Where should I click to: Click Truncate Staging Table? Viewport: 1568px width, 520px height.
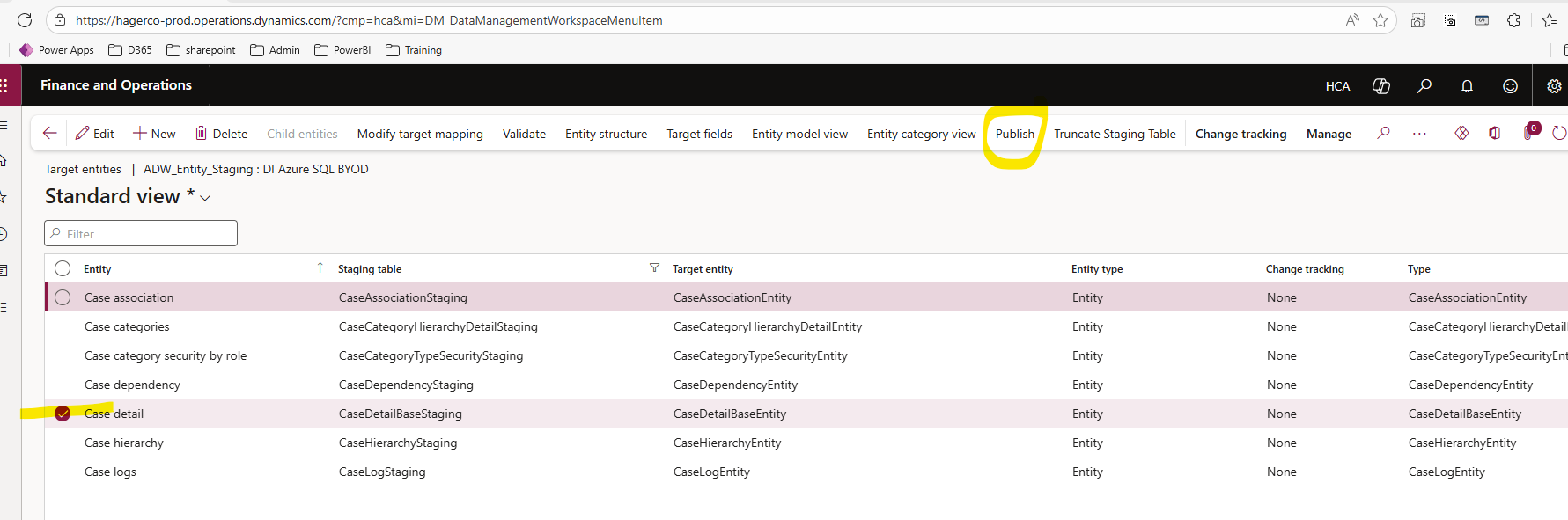click(x=1115, y=134)
